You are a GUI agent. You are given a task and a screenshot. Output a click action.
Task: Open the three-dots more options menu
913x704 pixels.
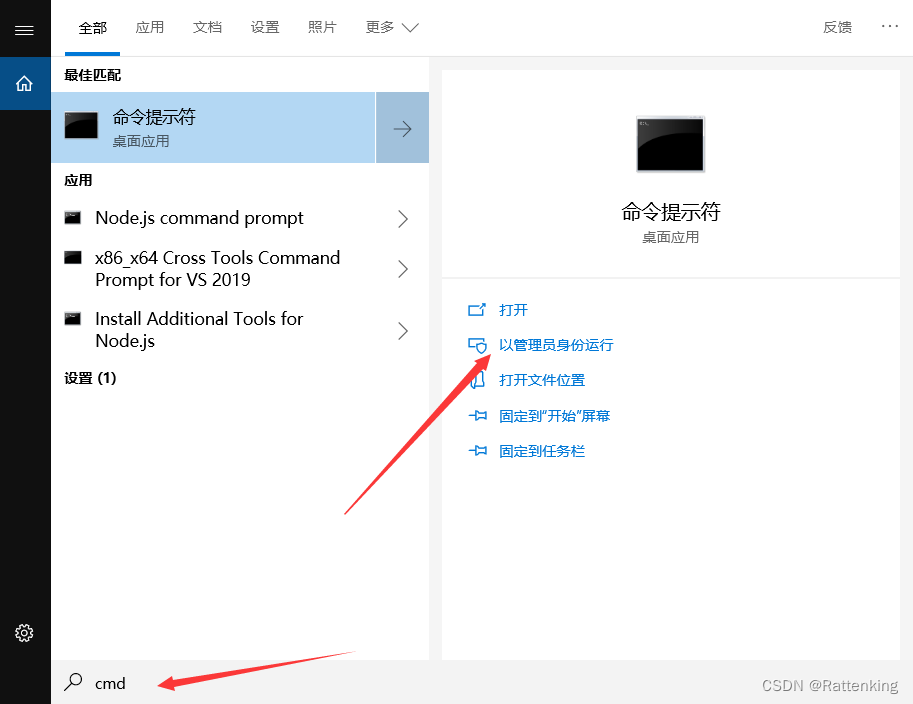[890, 26]
